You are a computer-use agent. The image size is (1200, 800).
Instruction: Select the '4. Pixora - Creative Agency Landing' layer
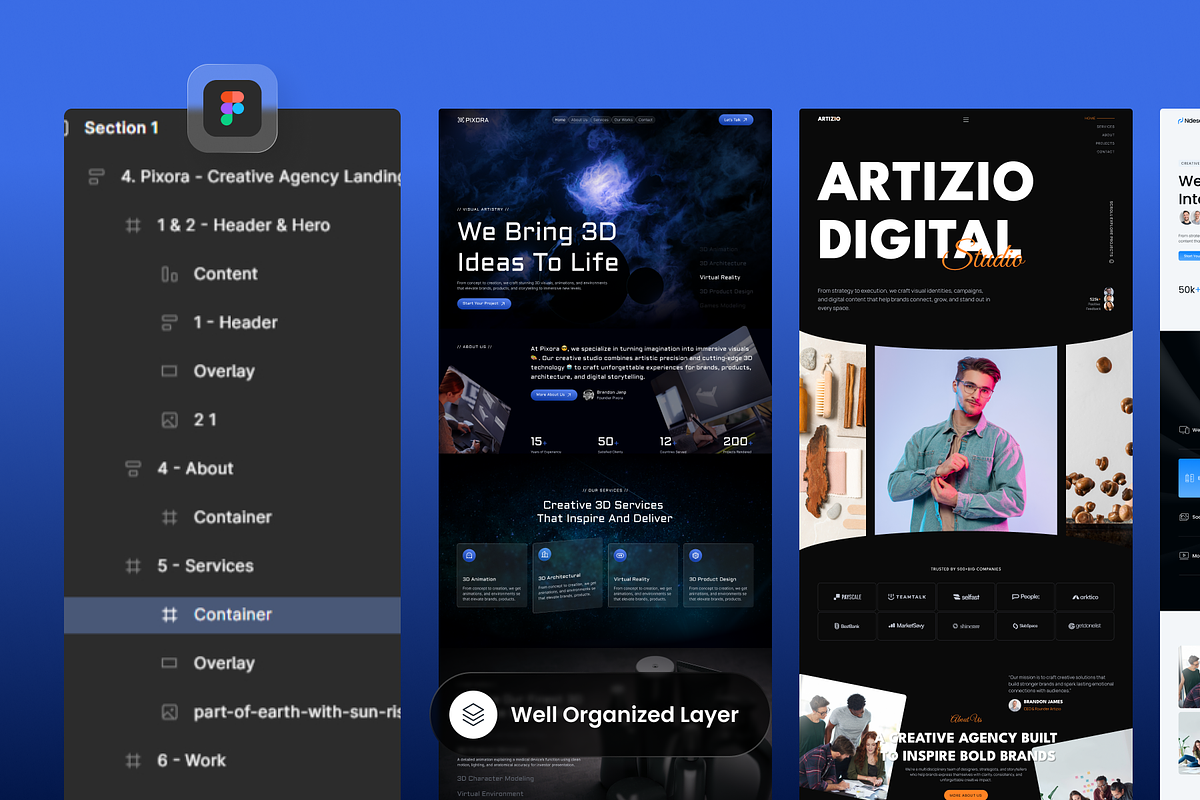click(232, 177)
